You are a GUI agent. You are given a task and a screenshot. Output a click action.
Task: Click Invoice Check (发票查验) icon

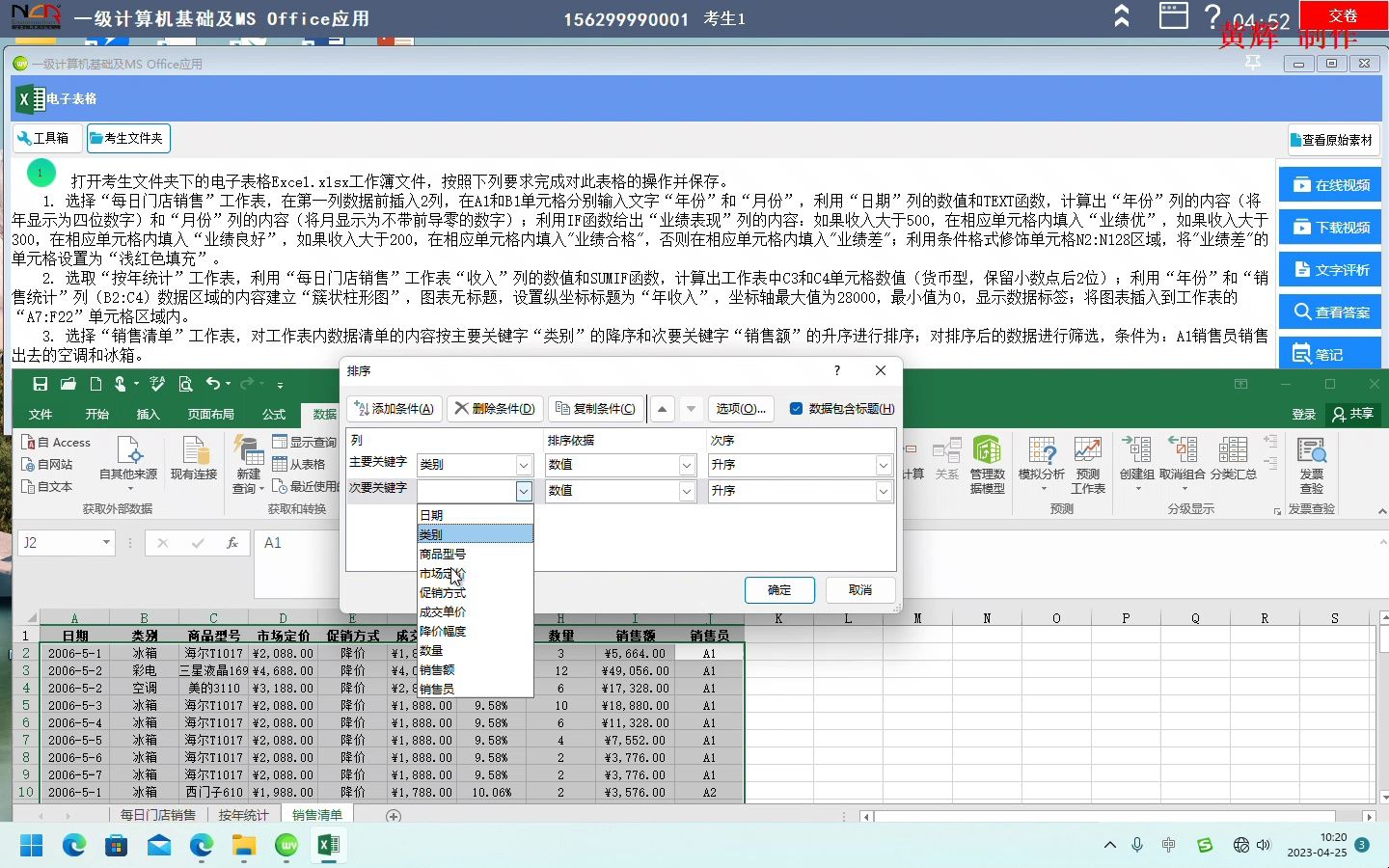click(x=1312, y=465)
